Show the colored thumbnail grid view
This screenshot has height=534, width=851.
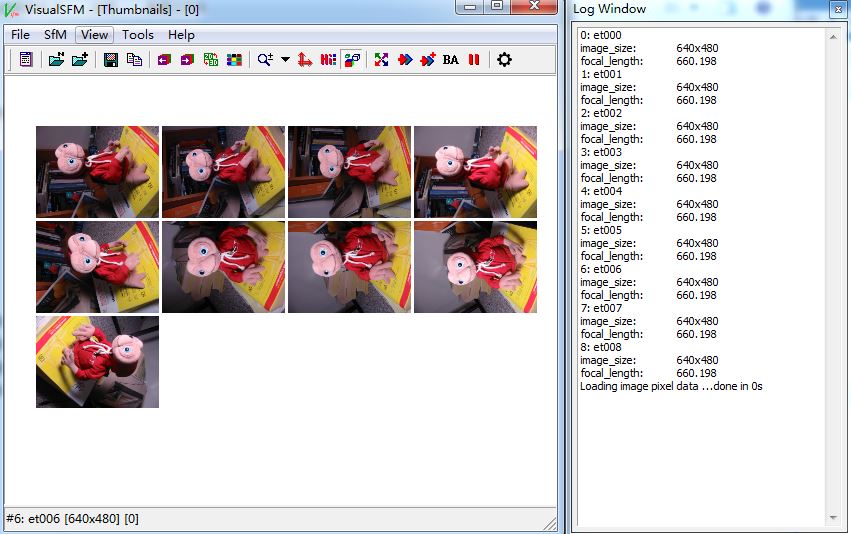pyautogui.click(x=234, y=60)
